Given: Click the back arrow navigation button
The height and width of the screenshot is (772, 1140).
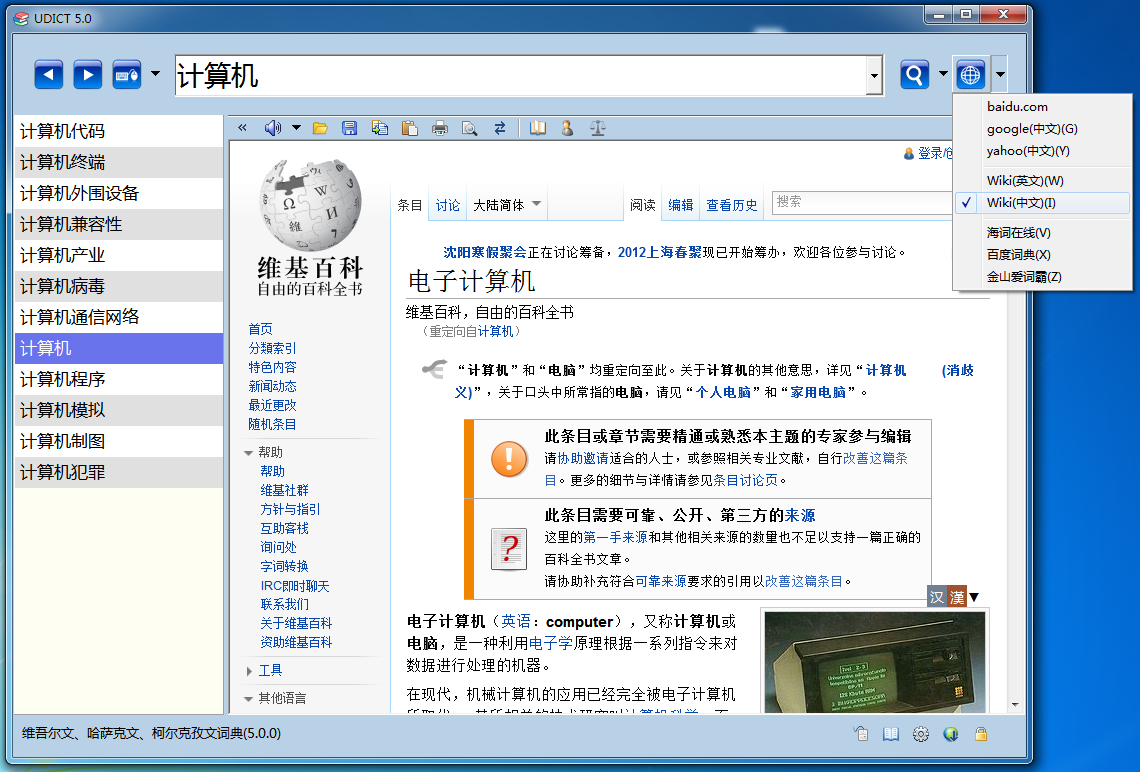Looking at the screenshot, I should [x=49, y=75].
